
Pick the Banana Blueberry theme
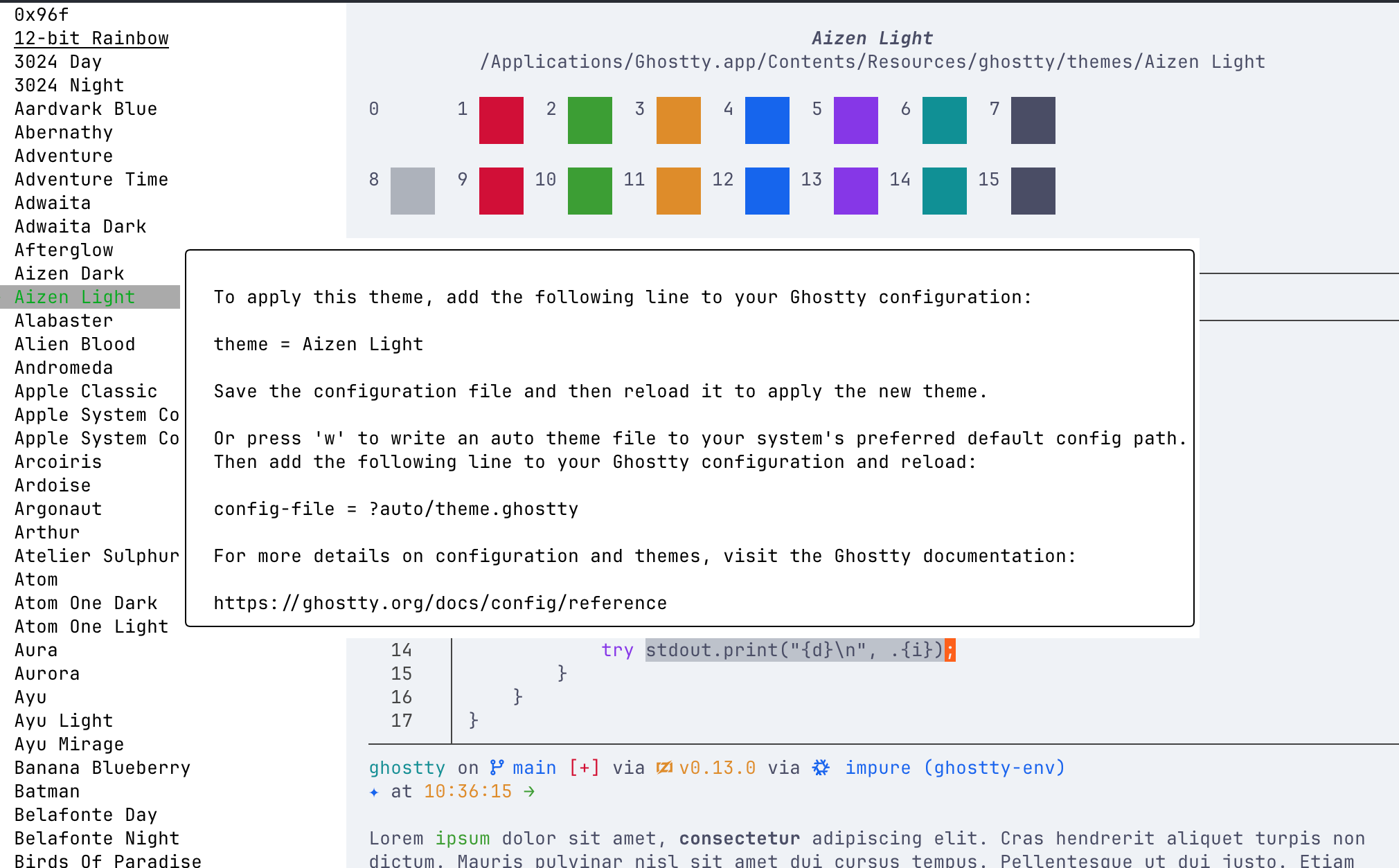tap(103, 768)
